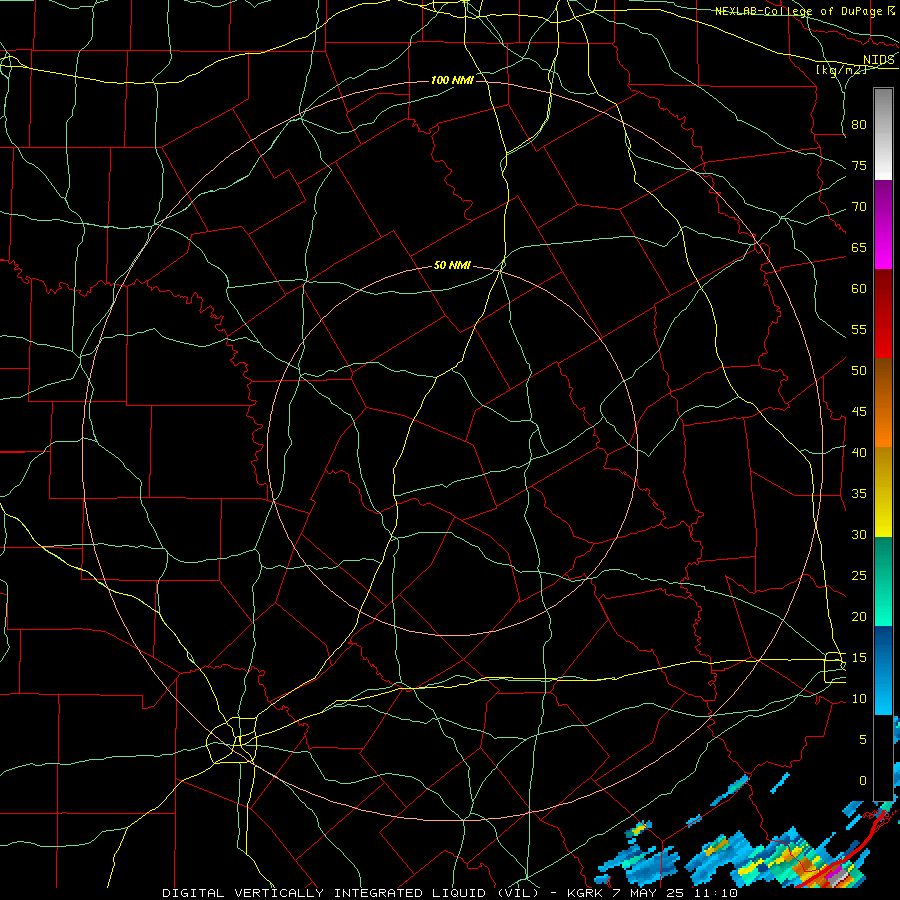Click the 30 value on the color scale
Viewport: 900px width, 900px height.
(x=859, y=534)
